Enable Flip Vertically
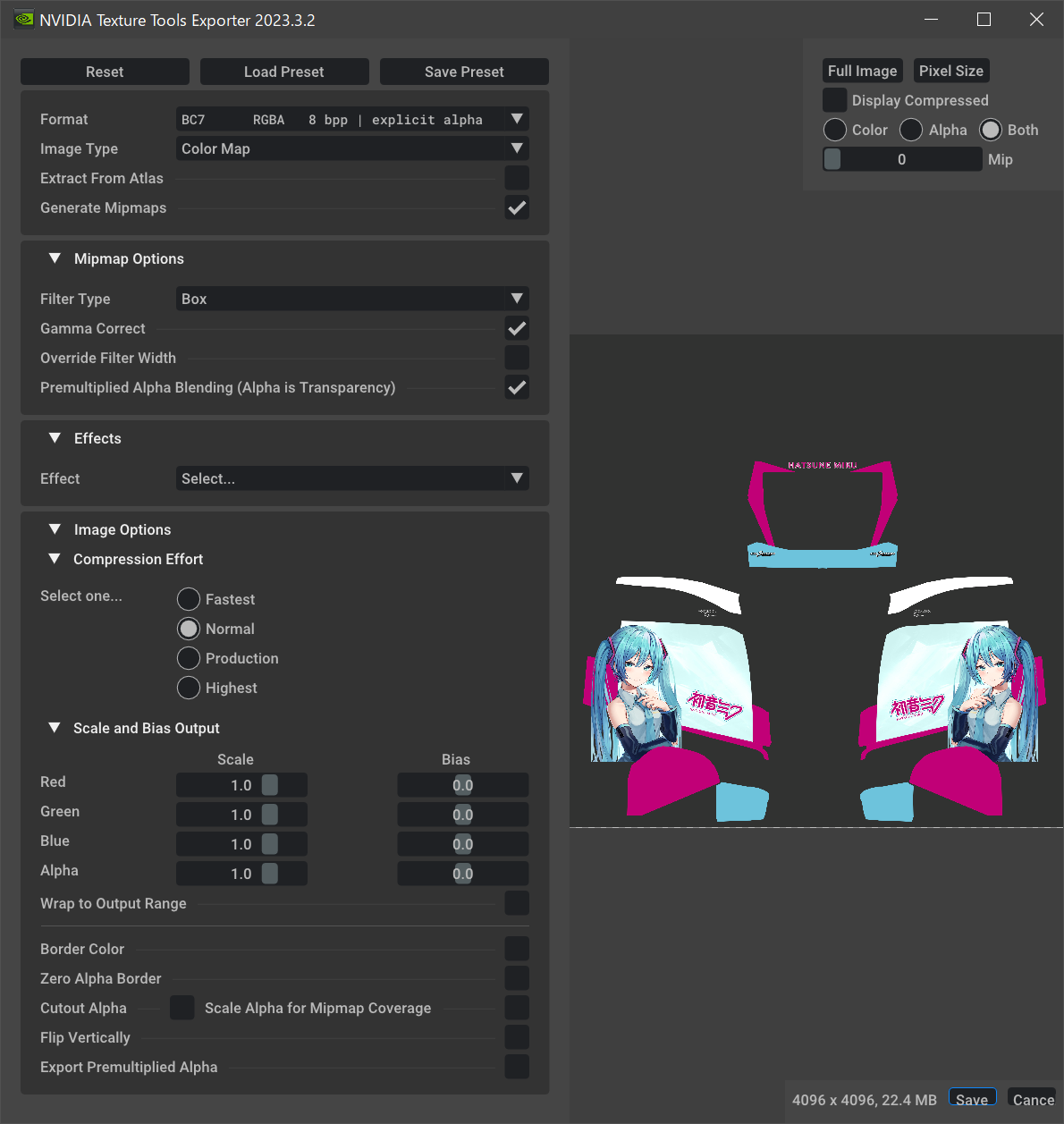 coord(517,1037)
